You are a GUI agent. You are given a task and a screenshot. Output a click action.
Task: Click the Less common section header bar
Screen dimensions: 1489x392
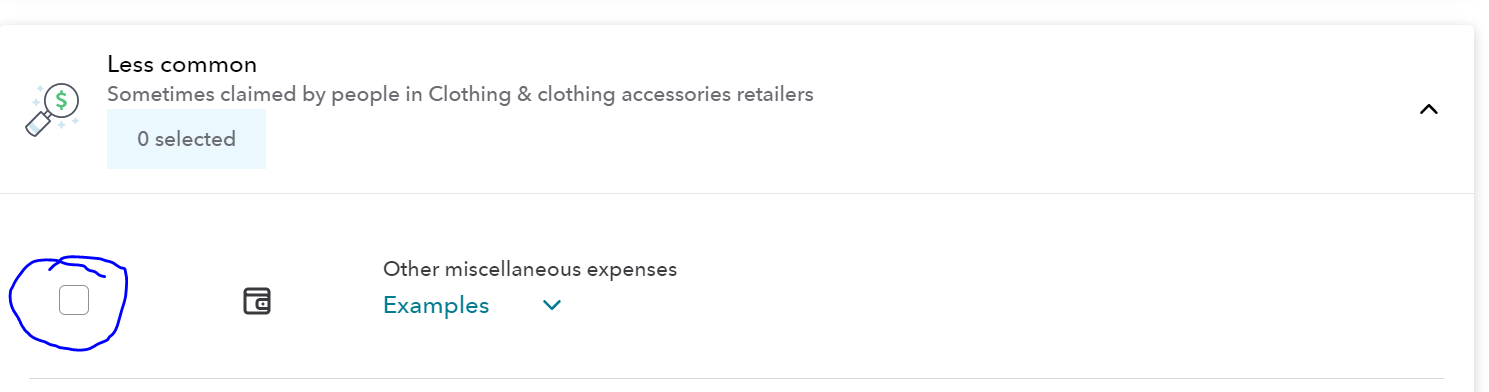click(737, 109)
